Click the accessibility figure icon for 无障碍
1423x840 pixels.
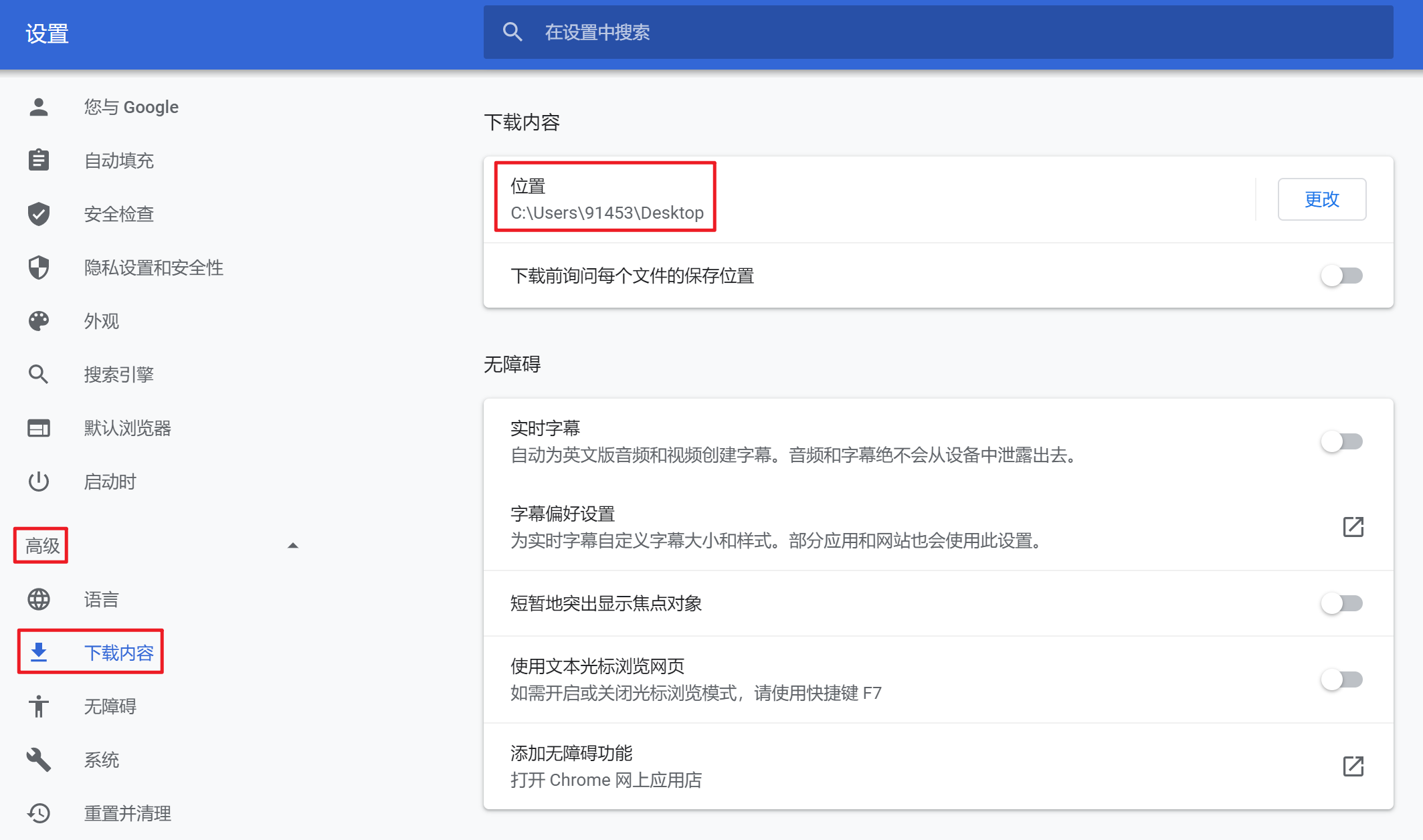[39, 706]
